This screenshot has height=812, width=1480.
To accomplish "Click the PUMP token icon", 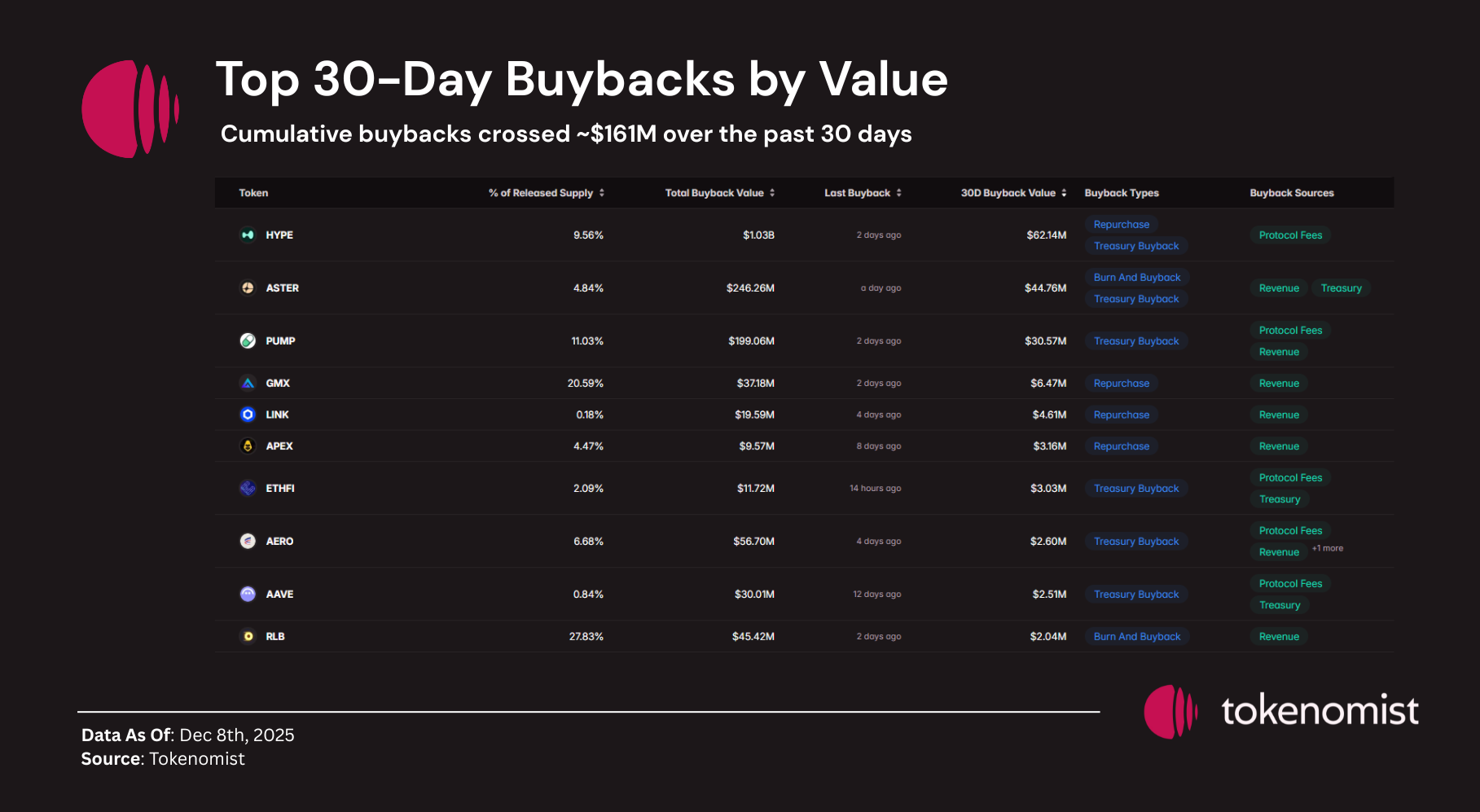I will (248, 340).
